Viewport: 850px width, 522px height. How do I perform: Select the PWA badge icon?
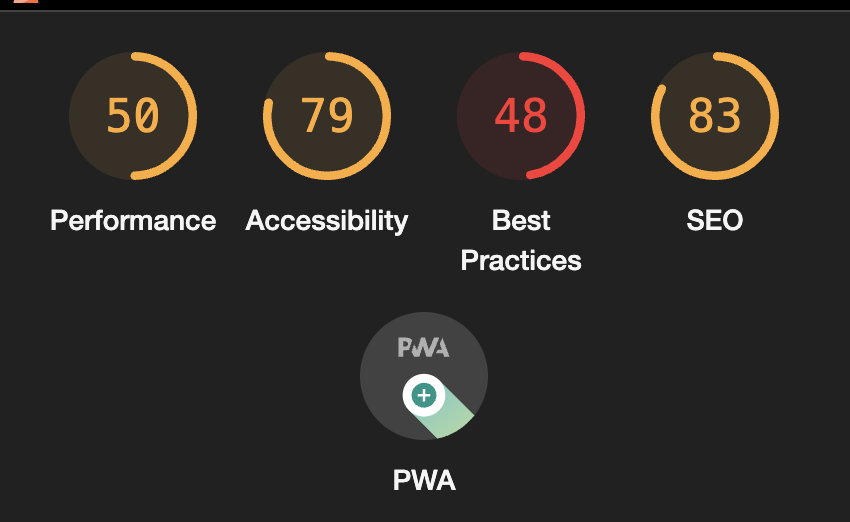click(424, 376)
